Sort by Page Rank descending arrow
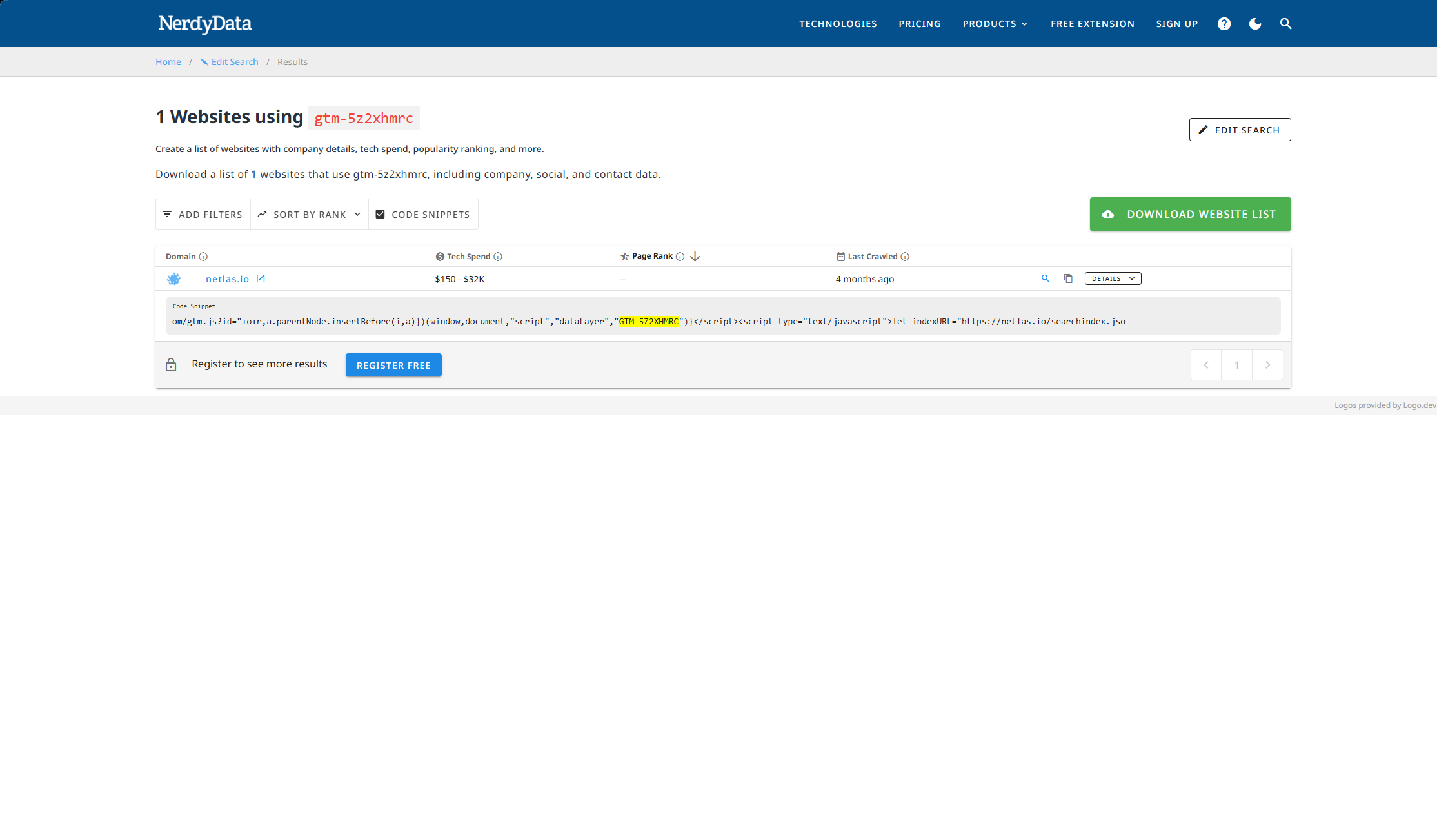Viewport: 1437px width, 840px height. click(695, 257)
